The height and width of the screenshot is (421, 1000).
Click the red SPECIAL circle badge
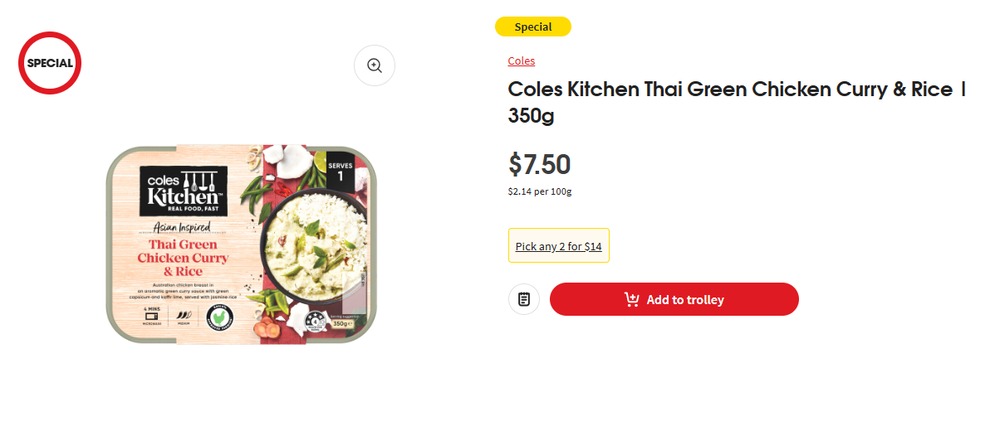click(x=49, y=63)
